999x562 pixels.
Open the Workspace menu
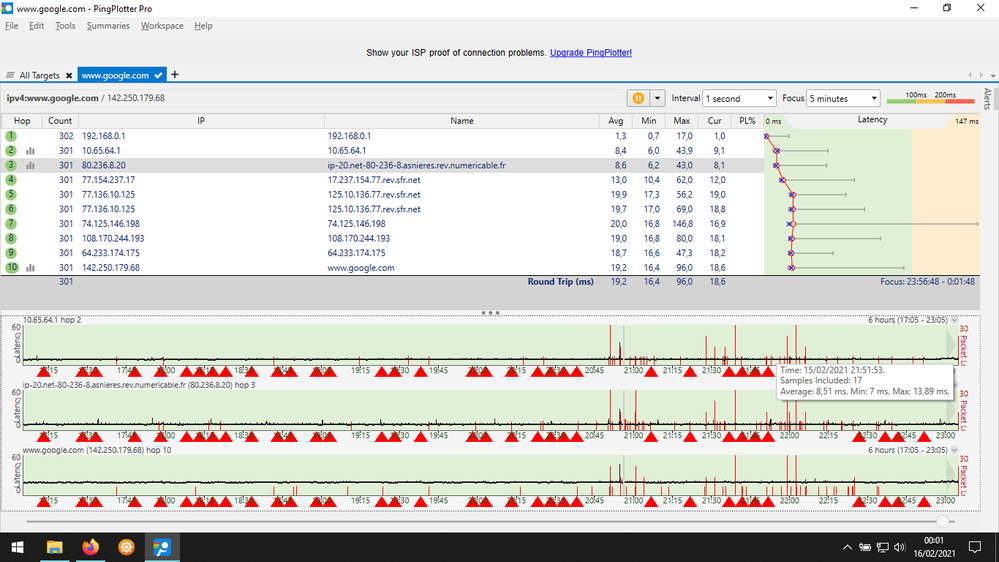pyautogui.click(x=162, y=25)
